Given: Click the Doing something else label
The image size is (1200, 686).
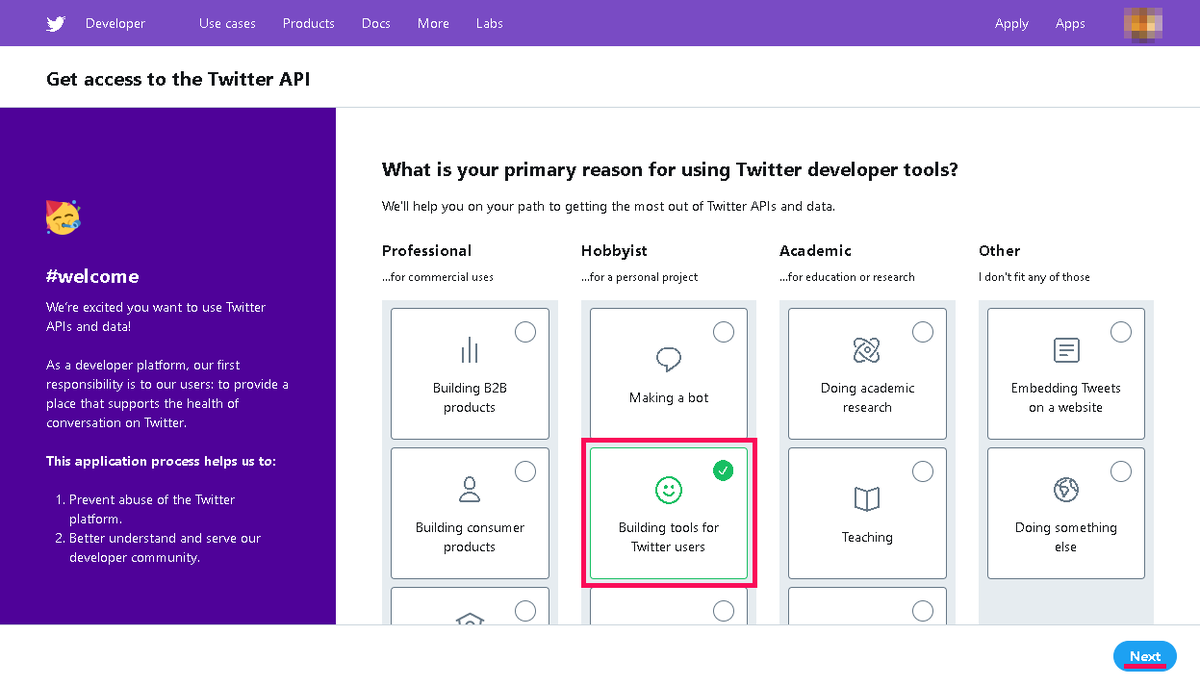Looking at the screenshot, I should click(x=1066, y=537).
